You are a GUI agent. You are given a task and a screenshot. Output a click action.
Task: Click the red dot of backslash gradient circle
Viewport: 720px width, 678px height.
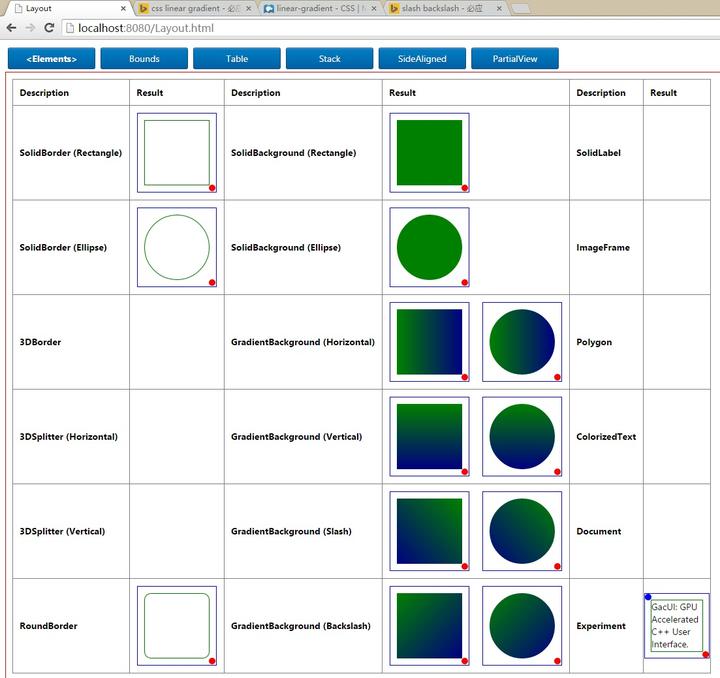557,661
